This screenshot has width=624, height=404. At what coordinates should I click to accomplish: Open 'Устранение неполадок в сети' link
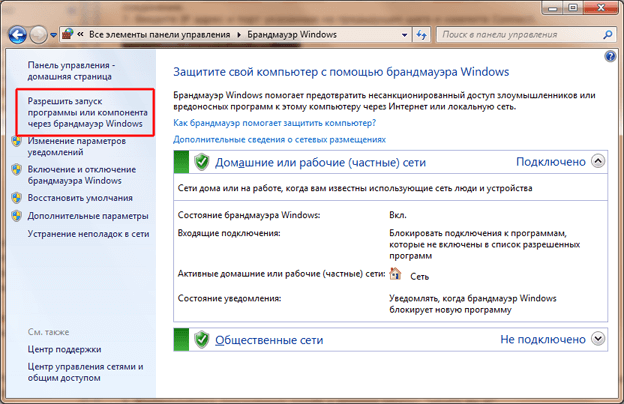(x=88, y=234)
